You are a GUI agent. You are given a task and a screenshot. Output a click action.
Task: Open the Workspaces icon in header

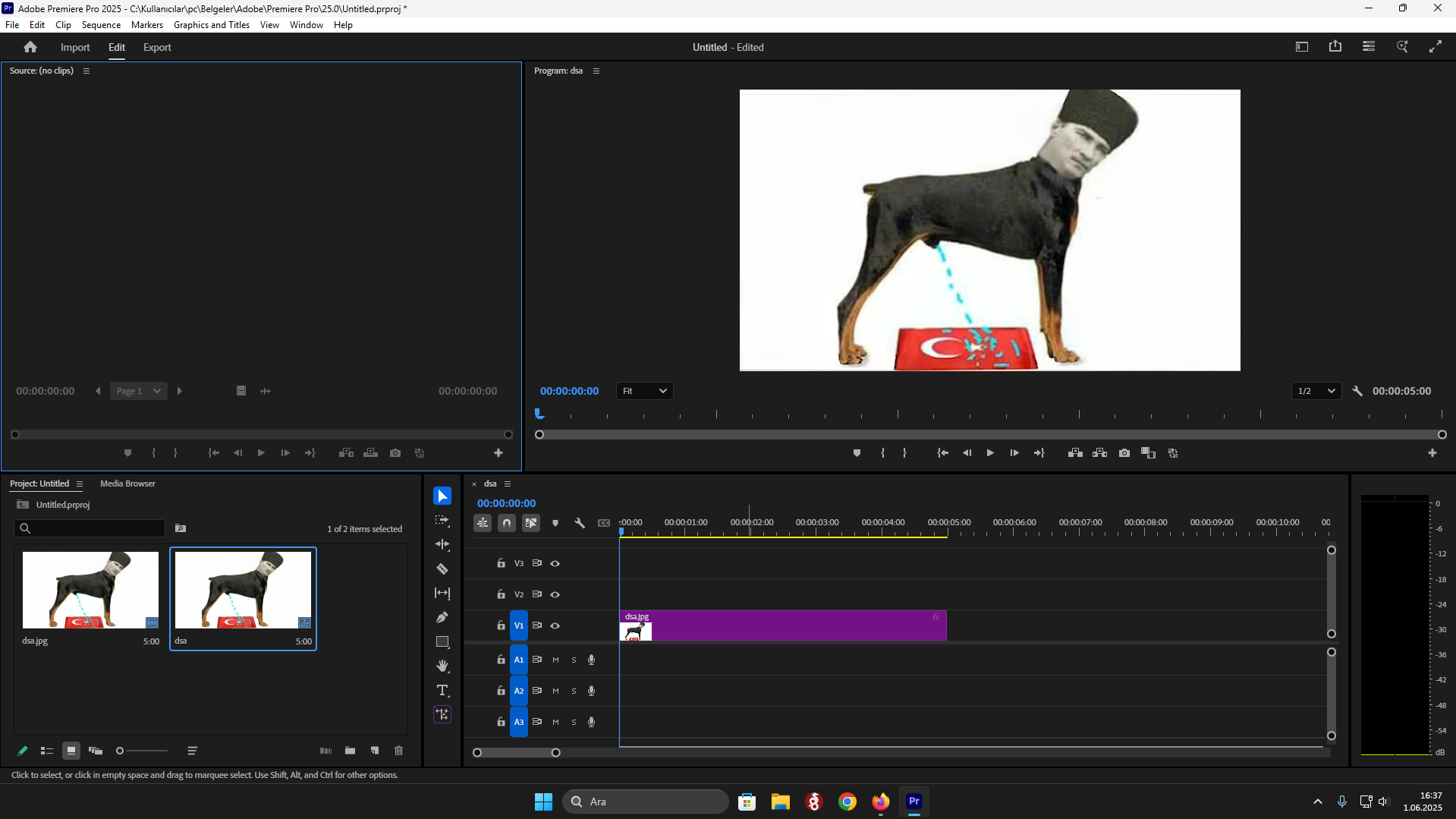(x=1369, y=46)
